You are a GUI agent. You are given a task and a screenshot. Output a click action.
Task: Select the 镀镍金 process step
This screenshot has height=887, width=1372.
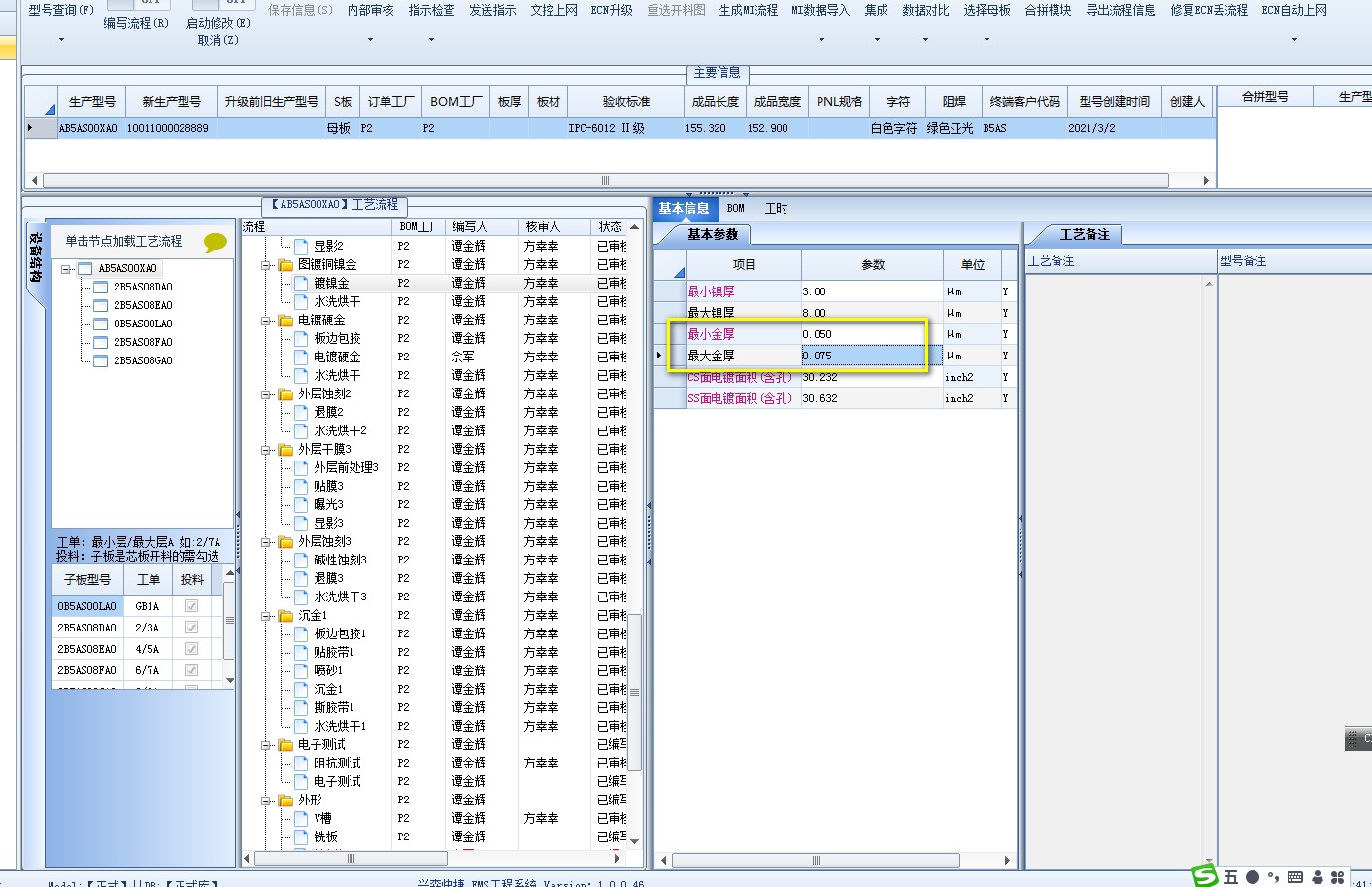331,283
